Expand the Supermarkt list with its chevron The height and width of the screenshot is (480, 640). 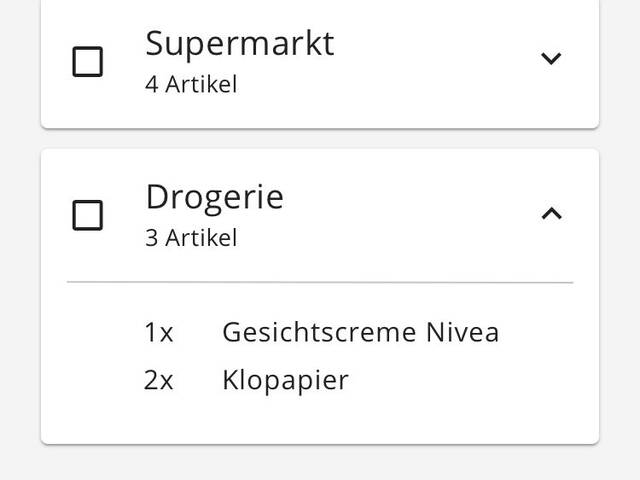[551, 59]
